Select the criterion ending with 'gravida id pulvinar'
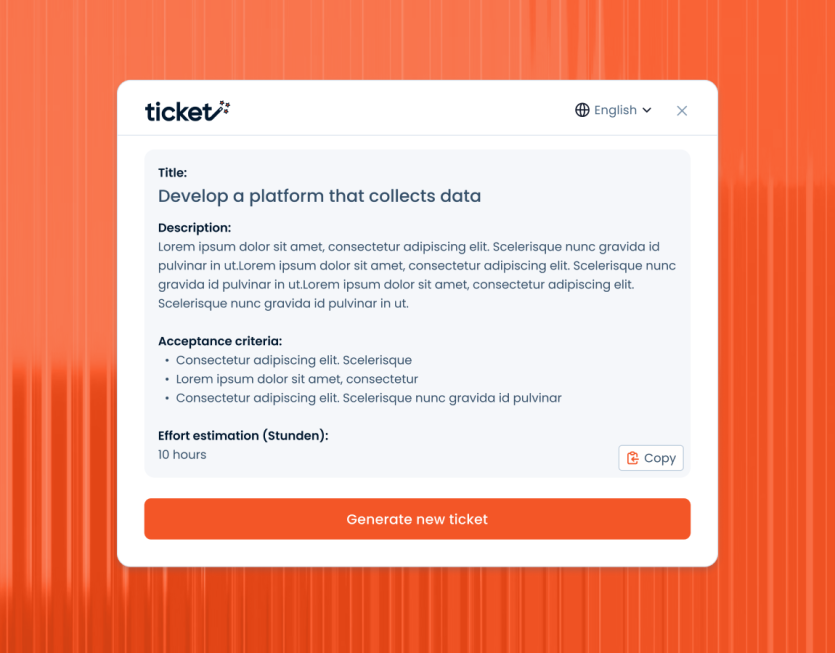Viewport: 835px width, 653px height. (369, 398)
